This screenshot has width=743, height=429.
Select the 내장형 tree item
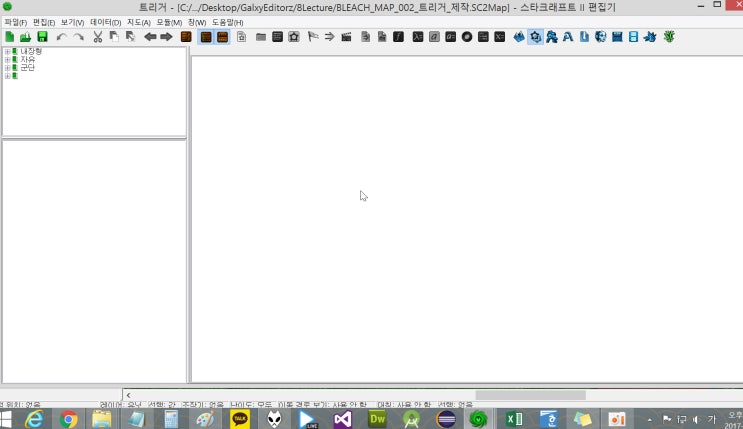(x=31, y=51)
